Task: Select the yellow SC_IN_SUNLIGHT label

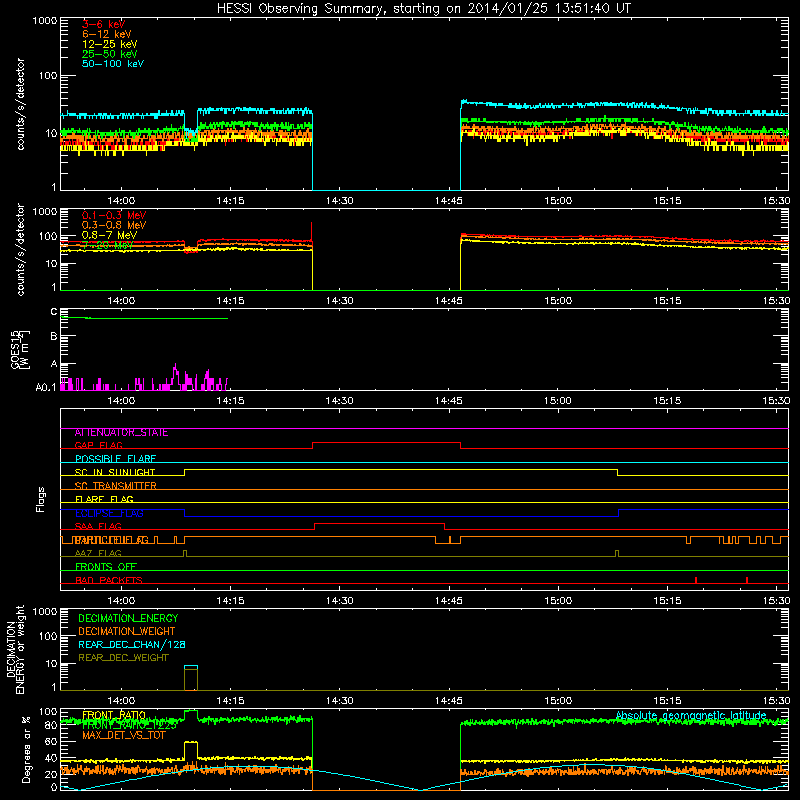Action: [115, 472]
